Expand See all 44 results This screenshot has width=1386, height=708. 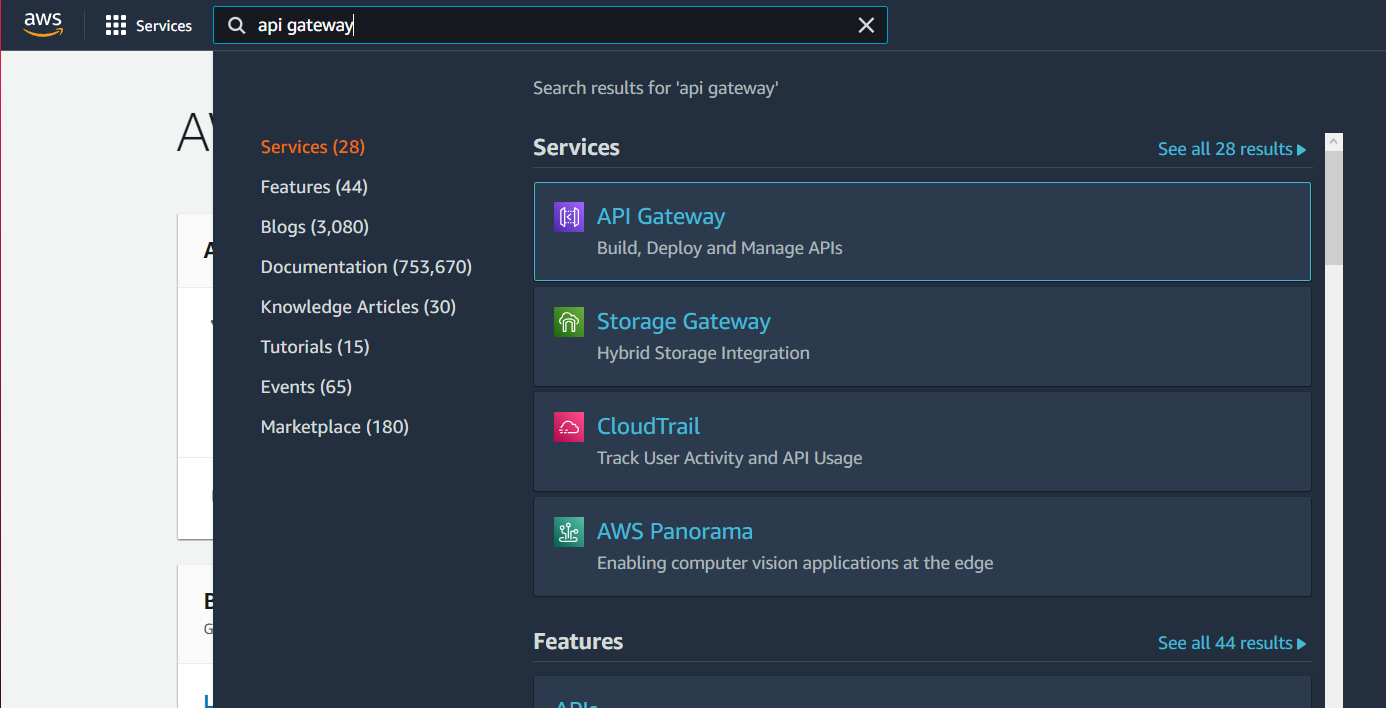click(1231, 643)
